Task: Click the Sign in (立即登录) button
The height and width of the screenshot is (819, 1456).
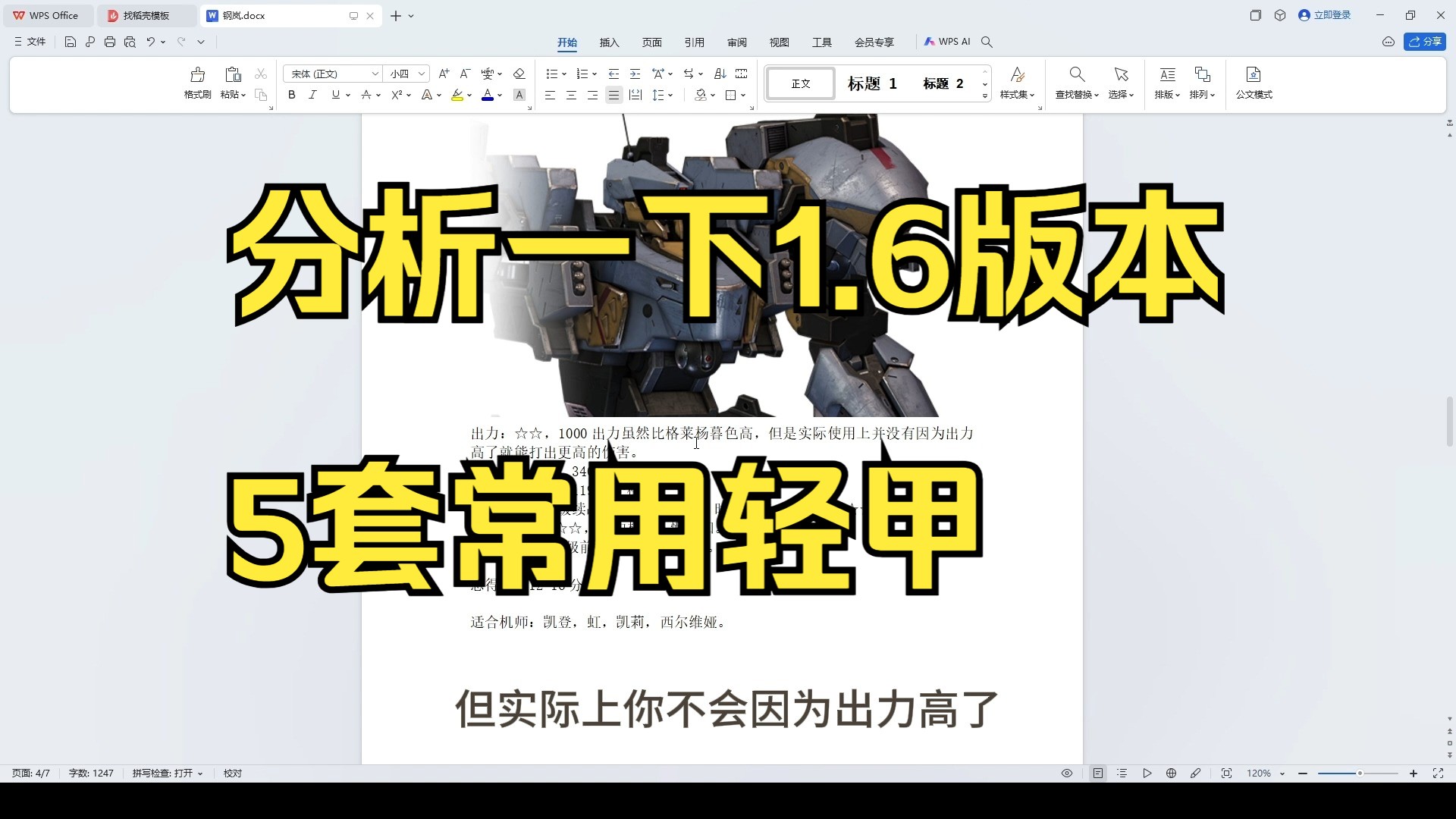Action: coord(1325,15)
